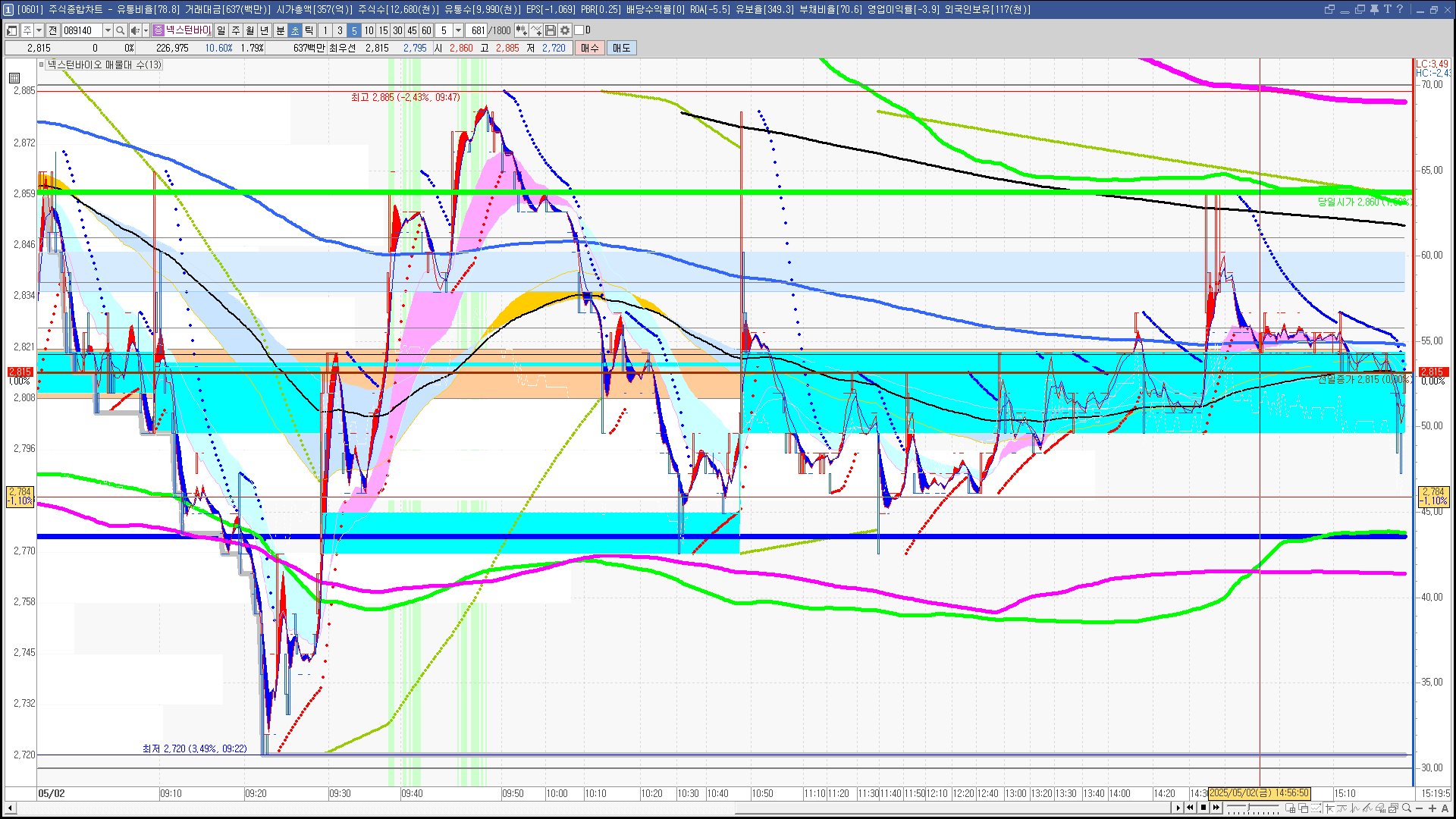Toggle the 초 (seconds) period button
The image size is (1456, 819).
295,30
